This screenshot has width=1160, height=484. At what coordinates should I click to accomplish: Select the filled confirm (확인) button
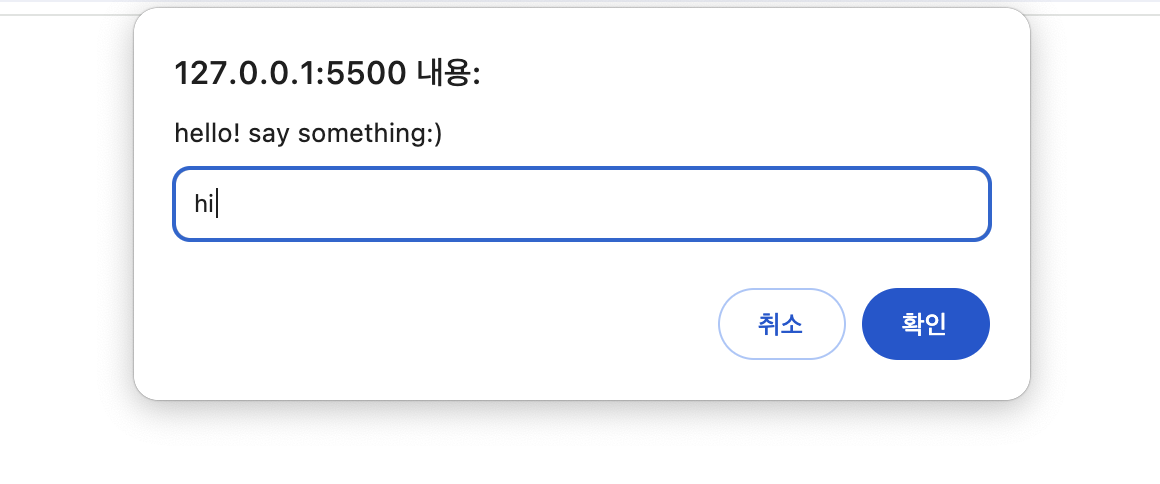[x=925, y=323]
